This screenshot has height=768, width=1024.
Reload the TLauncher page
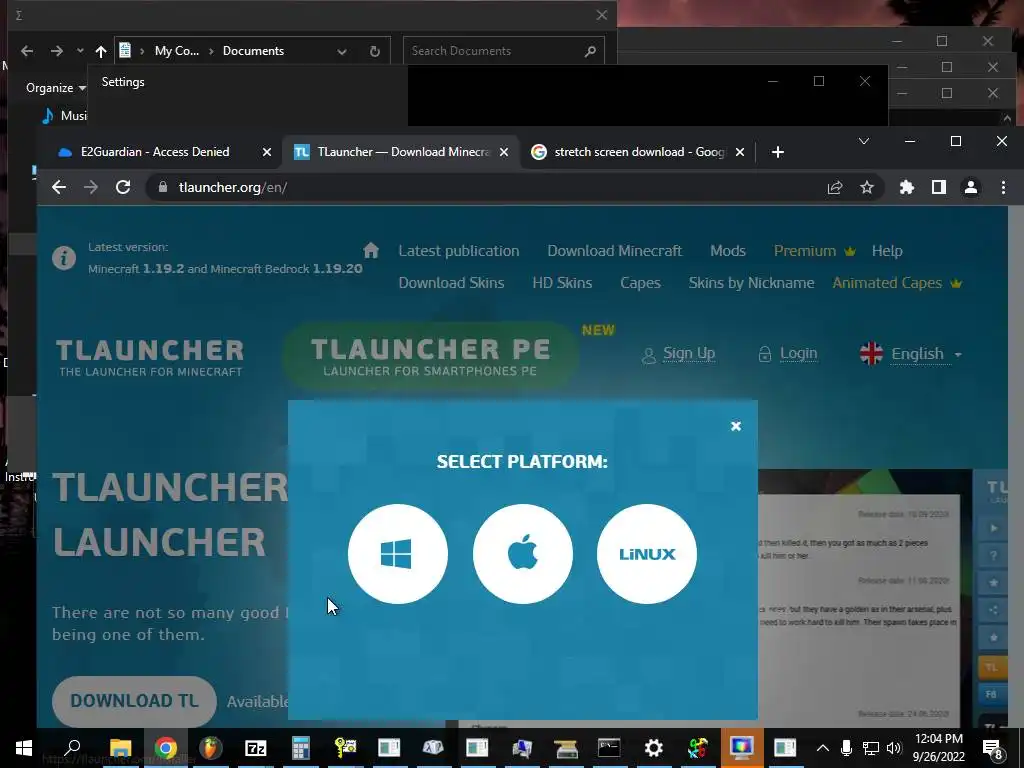pyautogui.click(x=123, y=187)
